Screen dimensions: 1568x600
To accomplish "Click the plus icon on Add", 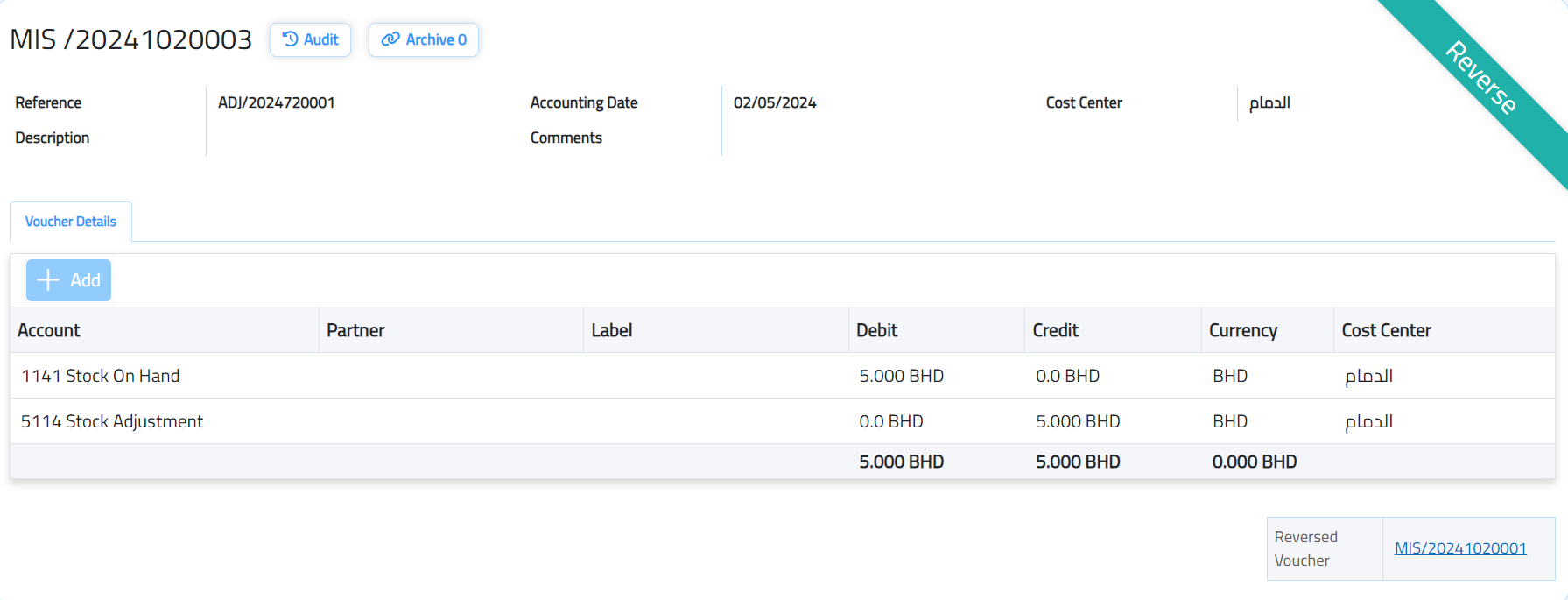I will pyautogui.click(x=48, y=280).
